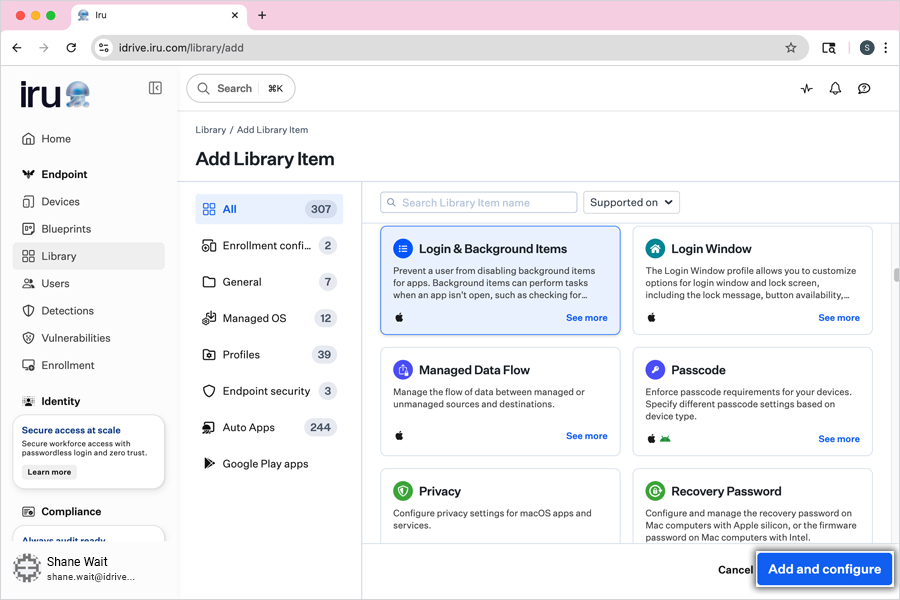
Task: Open the activity pulse icon in header
Action: (807, 88)
